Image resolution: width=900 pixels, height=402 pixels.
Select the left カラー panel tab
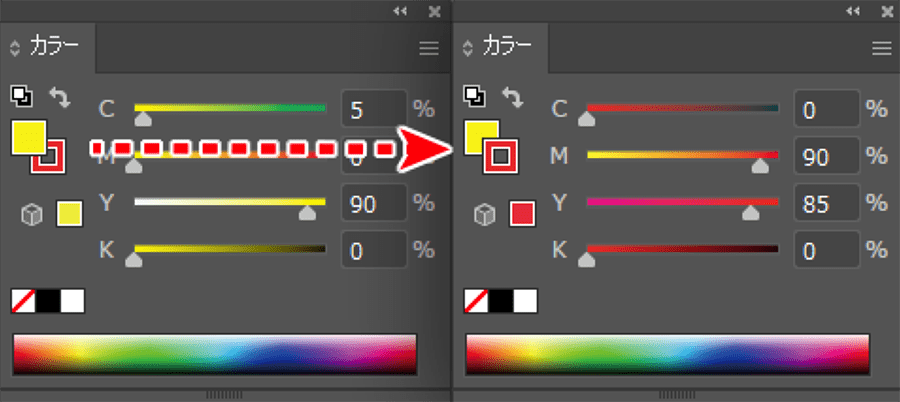tap(48, 48)
